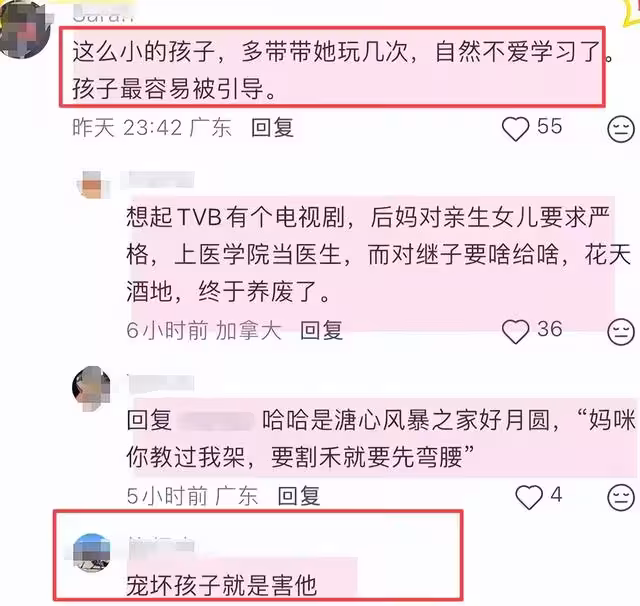Viewport: 640px width, 606px height.
Task: Click 回复 under the 6小时前 加拿大 comment
Action: point(321,330)
